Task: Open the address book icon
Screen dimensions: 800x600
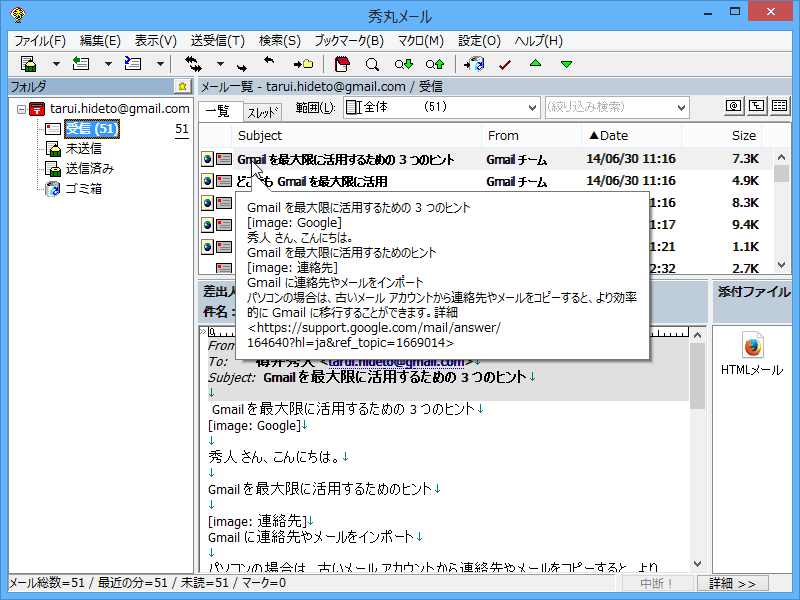Action: point(342,64)
